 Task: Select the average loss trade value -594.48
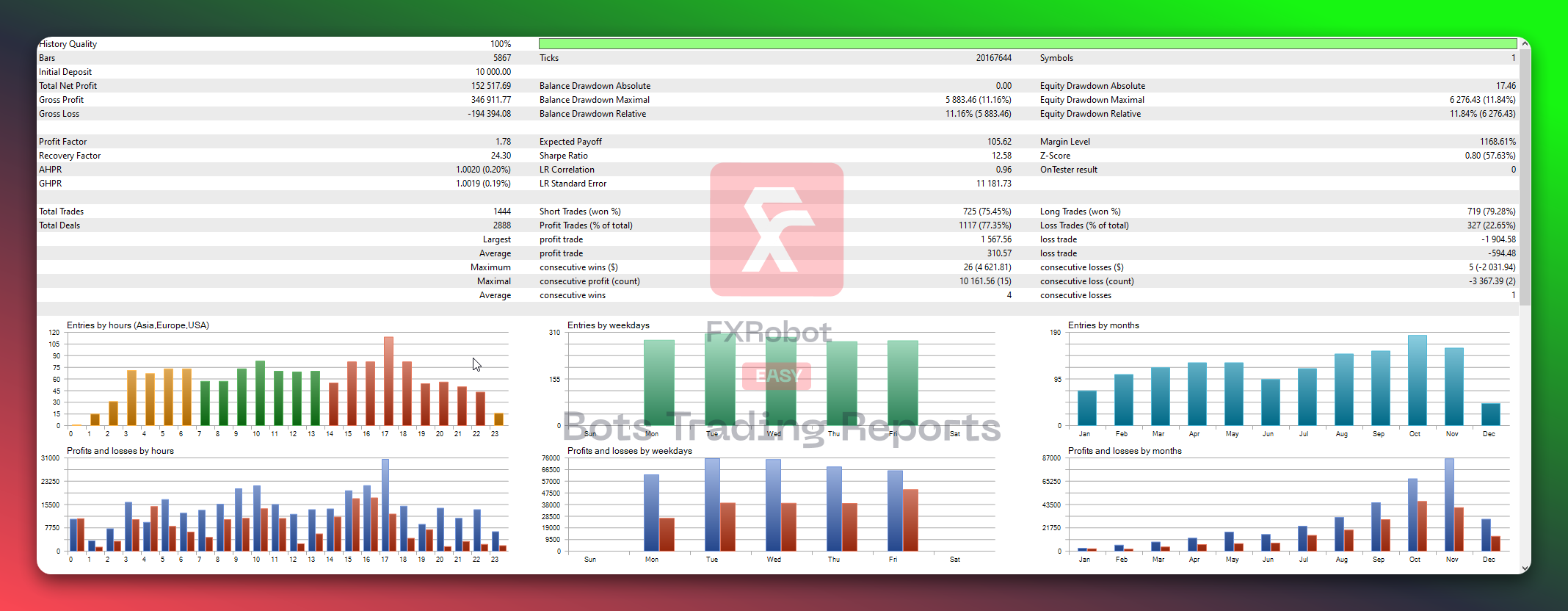[1502, 253]
